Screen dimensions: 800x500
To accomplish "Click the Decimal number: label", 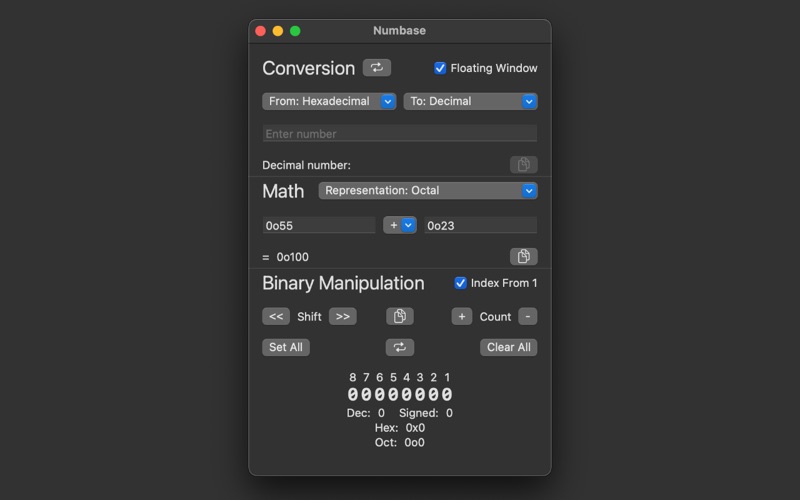I will pyautogui.click(x=306, y=165).
